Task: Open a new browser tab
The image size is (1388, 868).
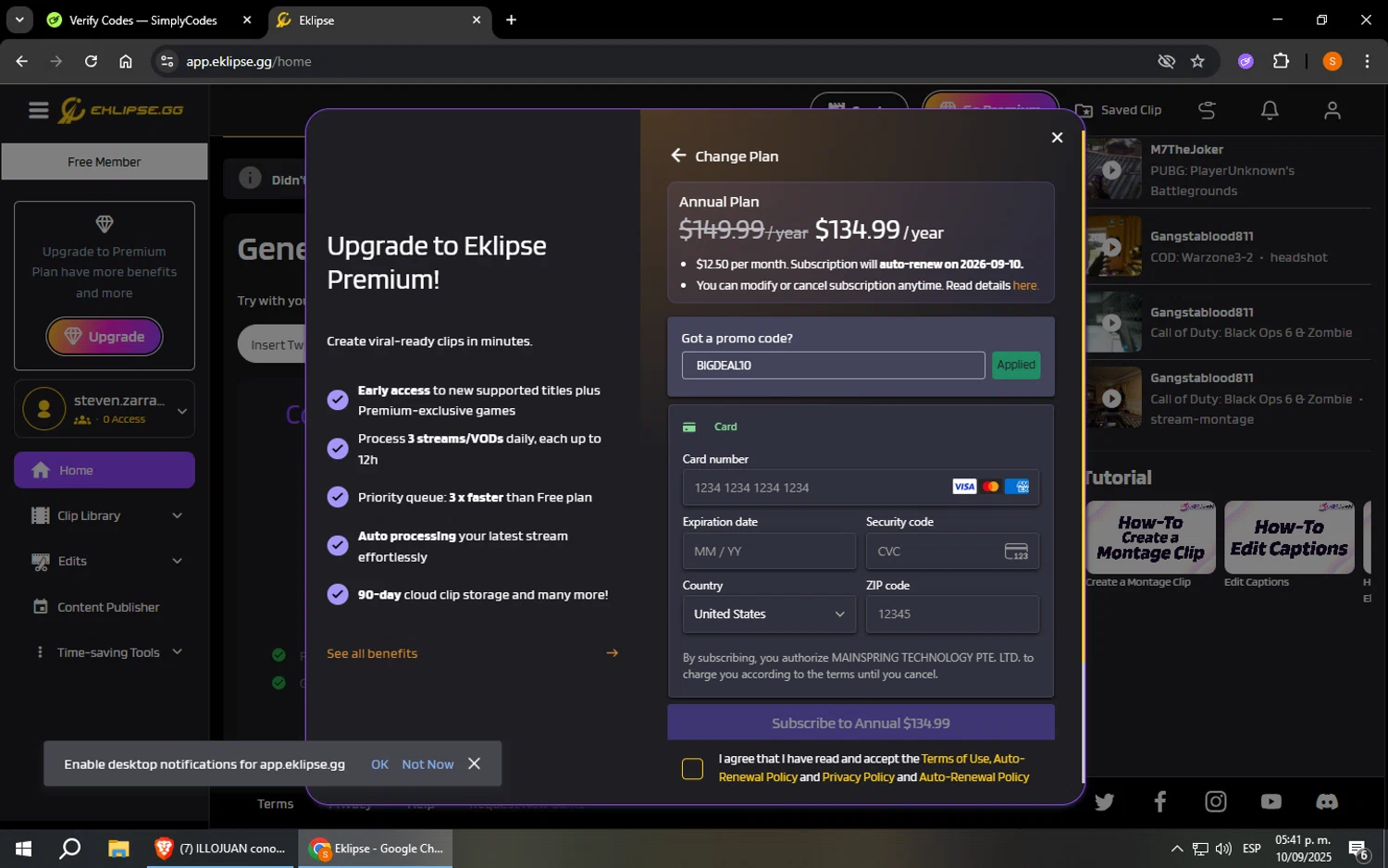Action: [511, 19]
